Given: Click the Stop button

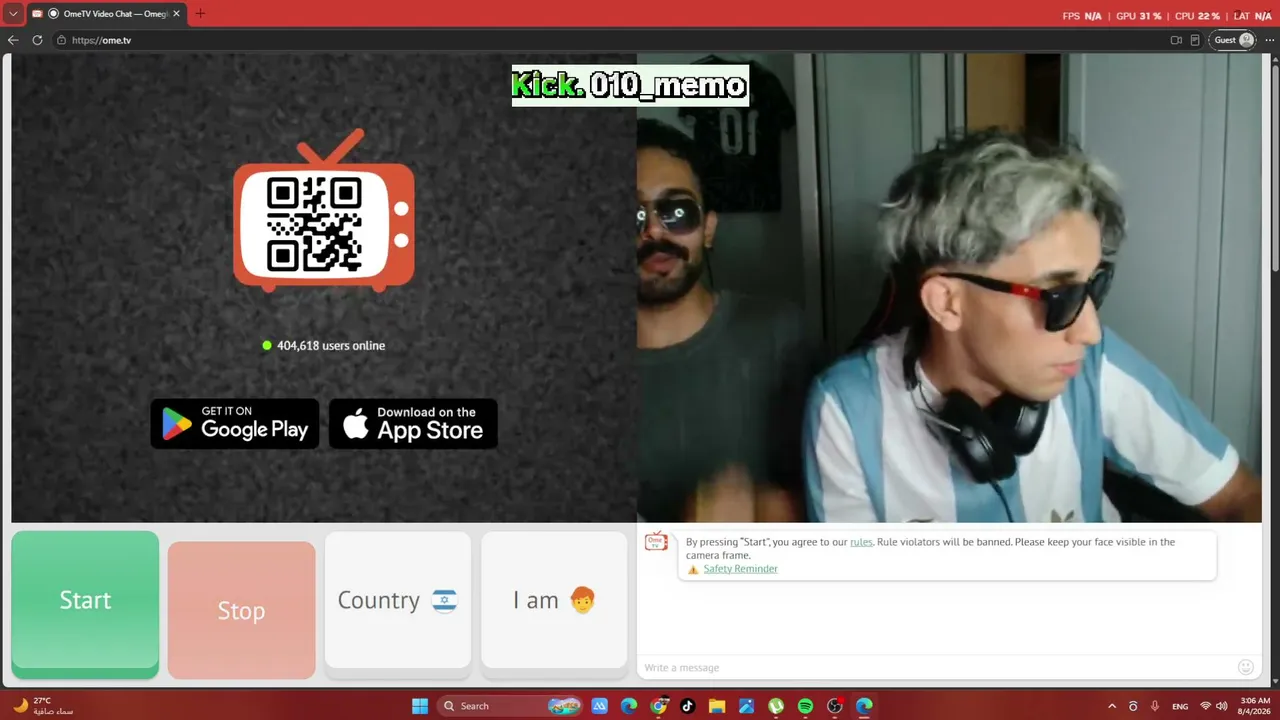Looking at the screenshot, I should (241, 610).
